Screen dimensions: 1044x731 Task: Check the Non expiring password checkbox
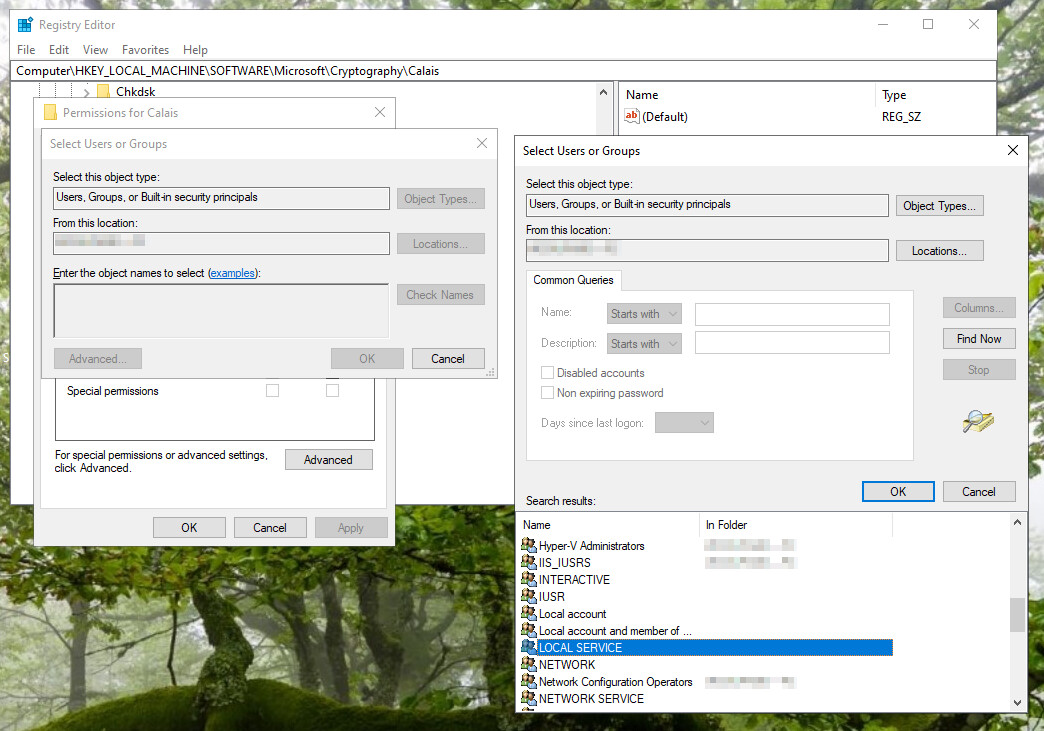click(x=547, y=393)
